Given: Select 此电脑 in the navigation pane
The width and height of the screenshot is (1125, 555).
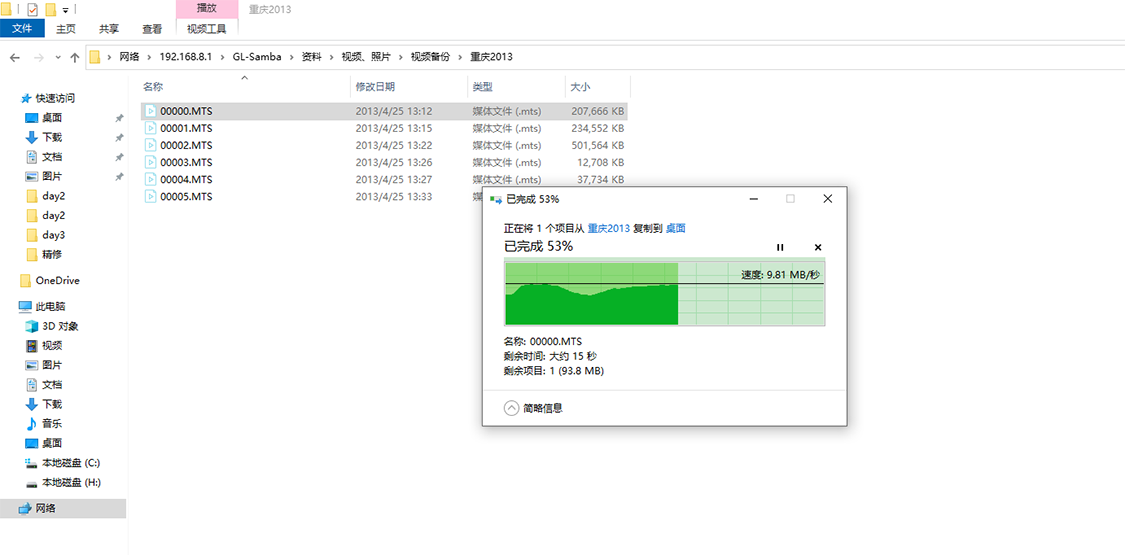Looking at the screenshot, I should [50, 306].
